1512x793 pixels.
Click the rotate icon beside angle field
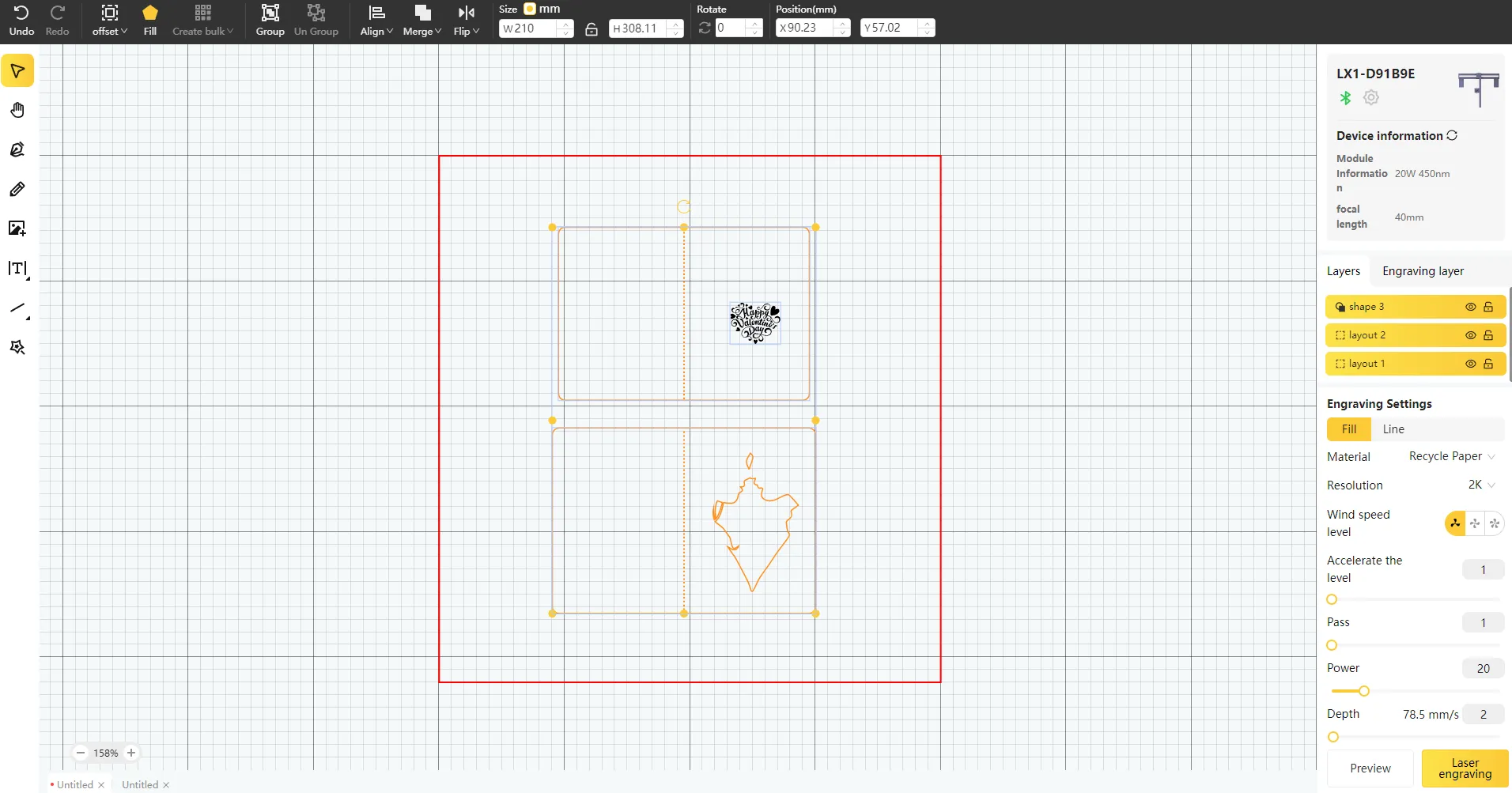[705, 28]
